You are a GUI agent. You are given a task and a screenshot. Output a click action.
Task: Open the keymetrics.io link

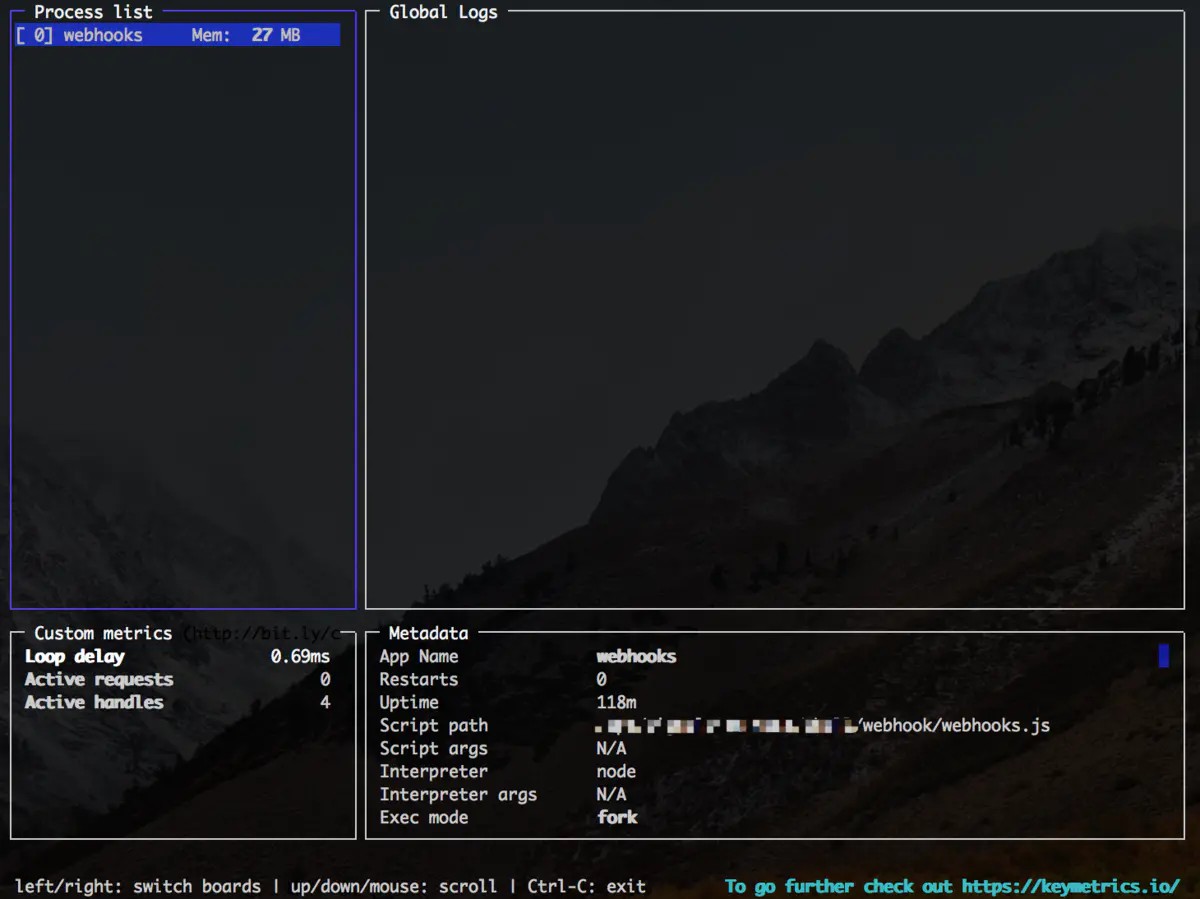1070,886
